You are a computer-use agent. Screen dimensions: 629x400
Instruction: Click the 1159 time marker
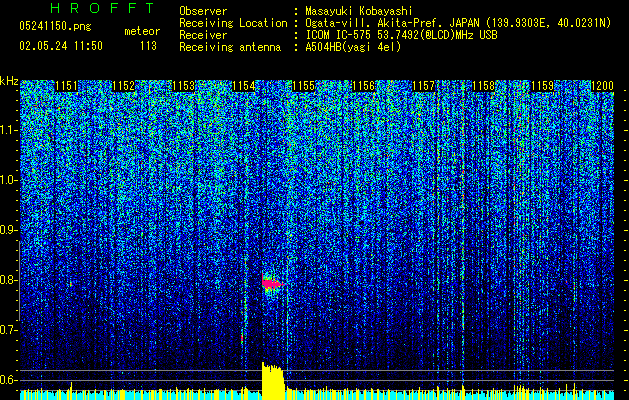pos(543,86)
